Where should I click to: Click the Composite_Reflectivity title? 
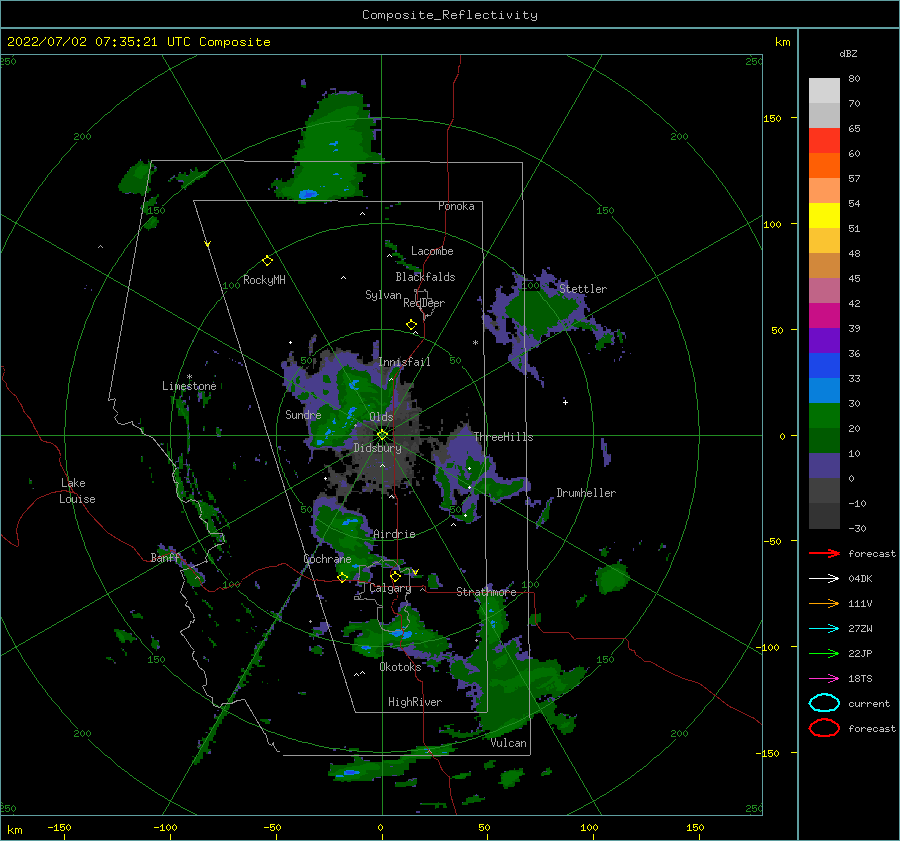click(x=449, y=15)
